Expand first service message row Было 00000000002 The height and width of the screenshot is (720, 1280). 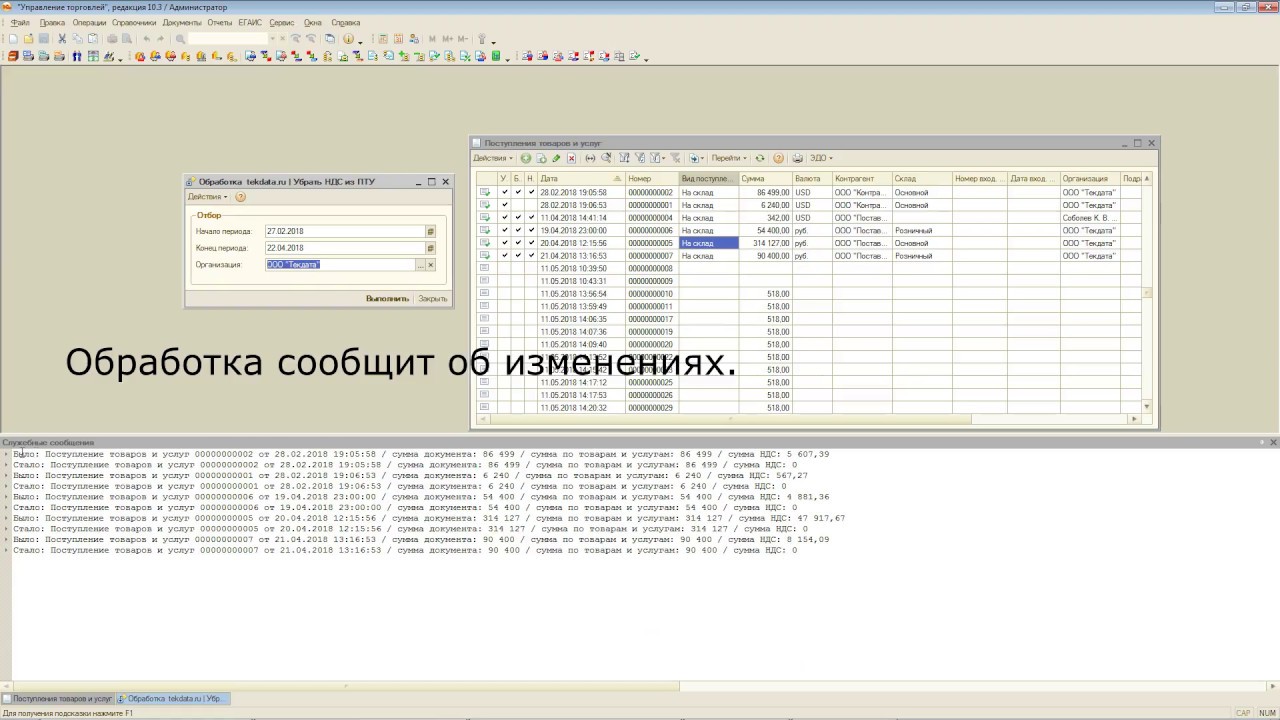(x=6, y=454)
